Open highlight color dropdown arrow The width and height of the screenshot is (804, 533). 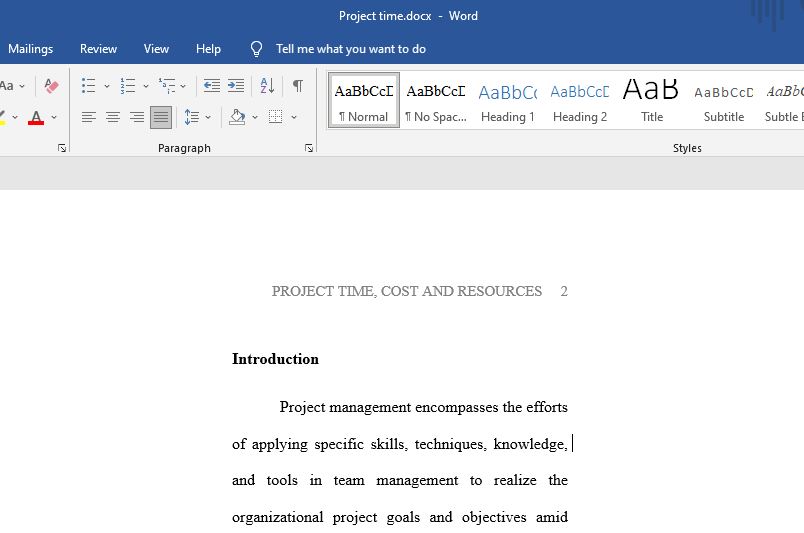point(15,117)
